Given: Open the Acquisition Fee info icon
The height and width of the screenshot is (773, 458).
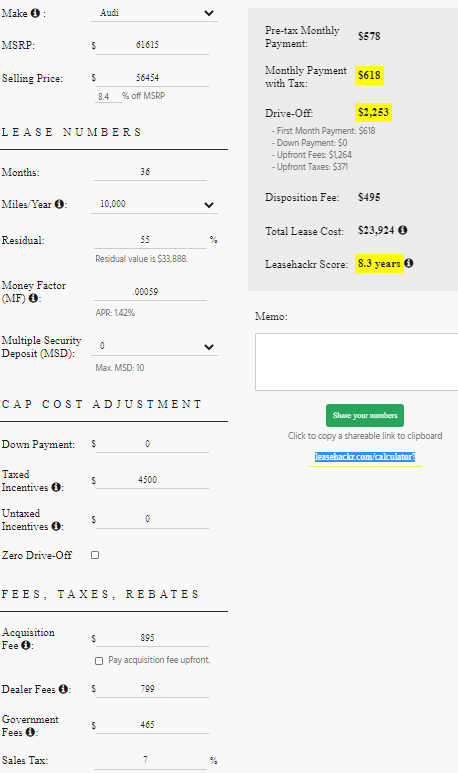Looking at the screenshot, I should (x=26, y=645).
